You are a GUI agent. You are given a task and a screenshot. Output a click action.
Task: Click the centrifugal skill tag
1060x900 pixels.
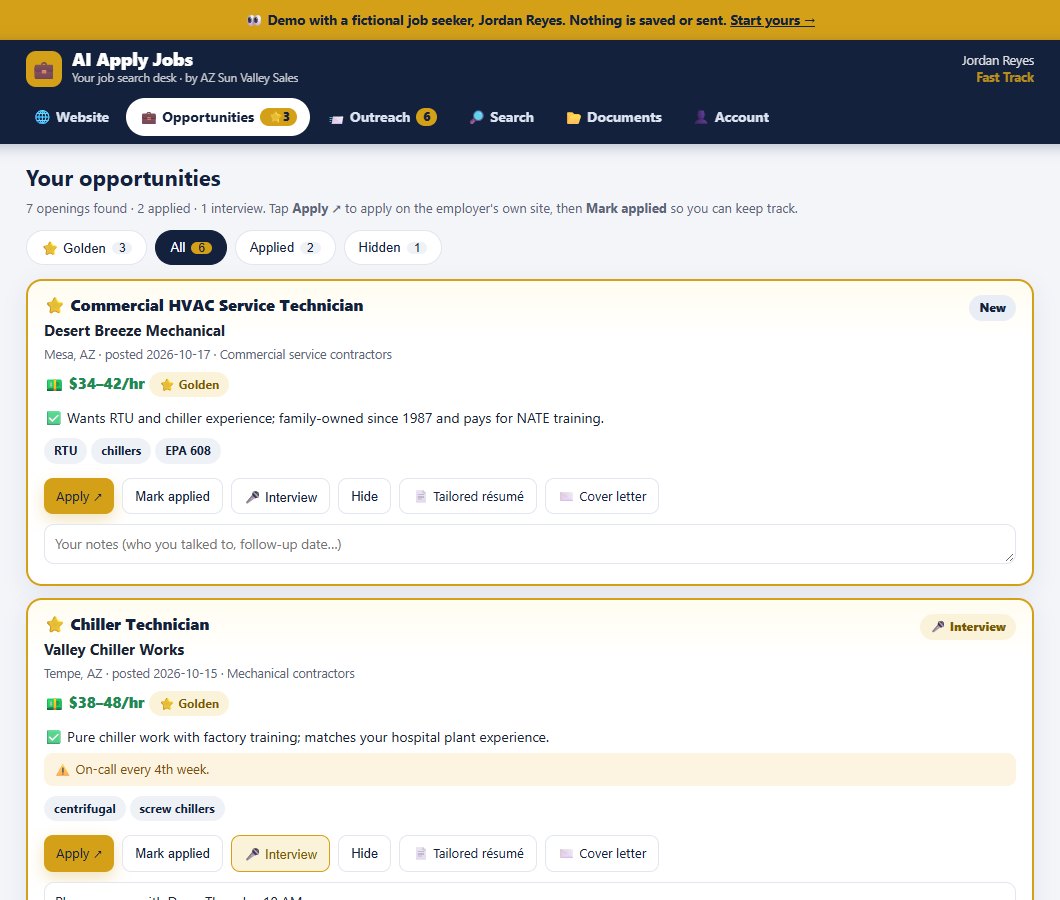pyautogui.click(x=85, y=809)
